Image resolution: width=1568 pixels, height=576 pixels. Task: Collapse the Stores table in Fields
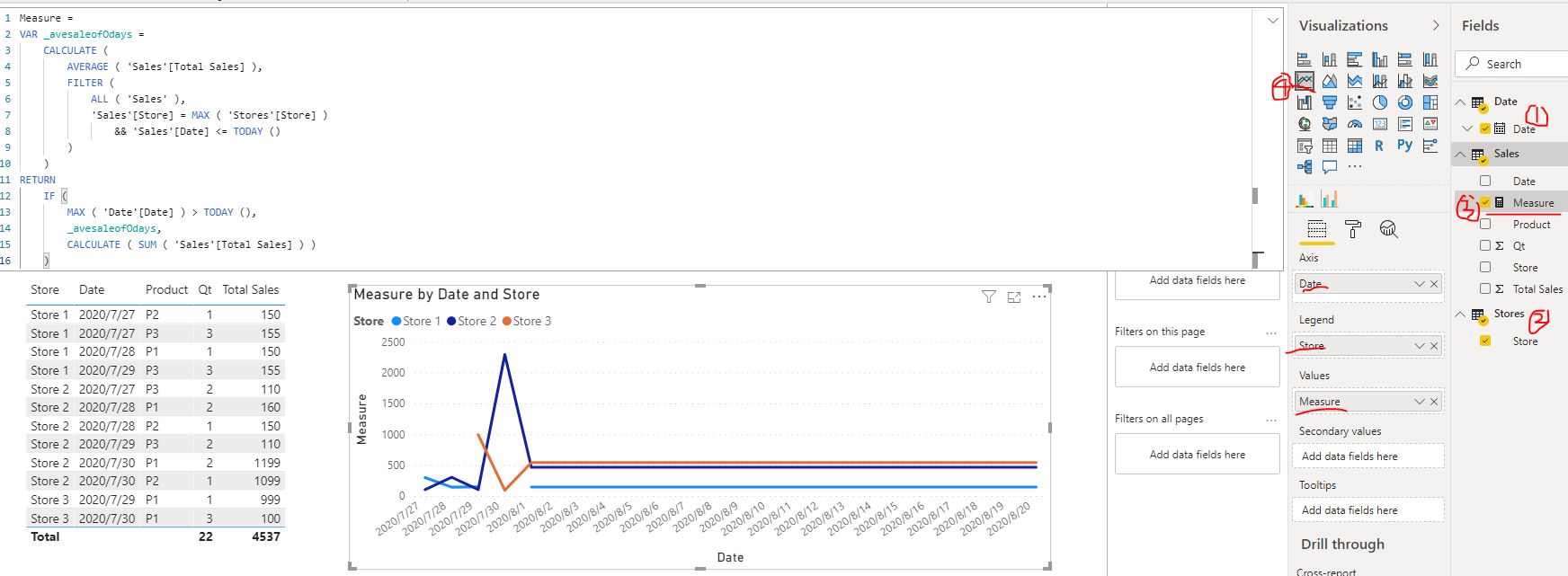click(1461, 315)
